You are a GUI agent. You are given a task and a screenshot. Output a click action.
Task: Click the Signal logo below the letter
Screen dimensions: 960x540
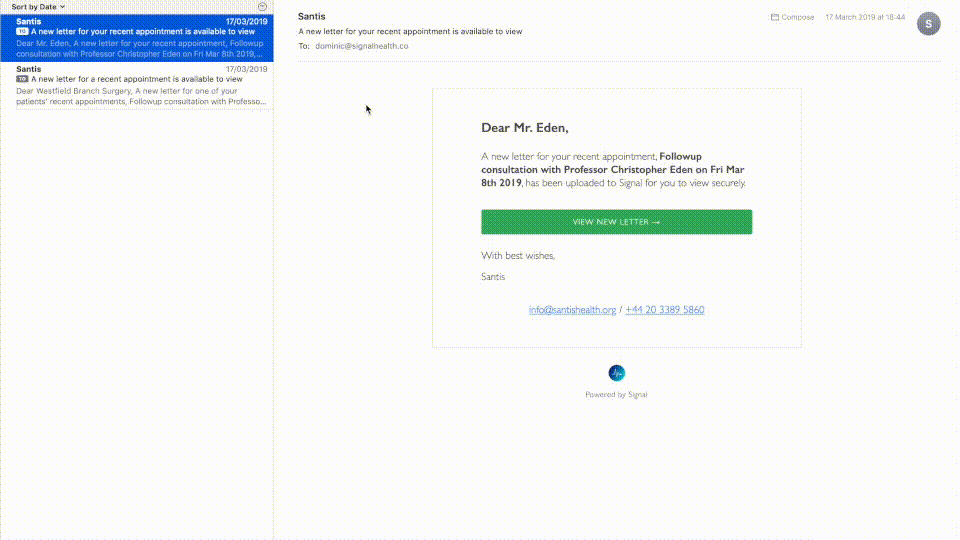click(x=617, y=373)
